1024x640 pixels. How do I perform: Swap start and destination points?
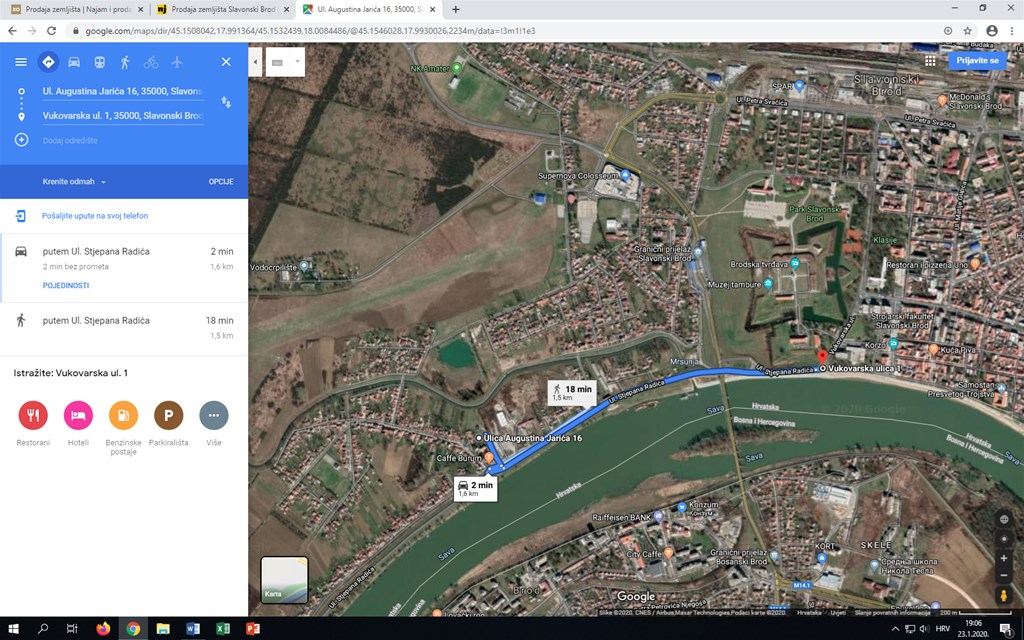[226, 102]
